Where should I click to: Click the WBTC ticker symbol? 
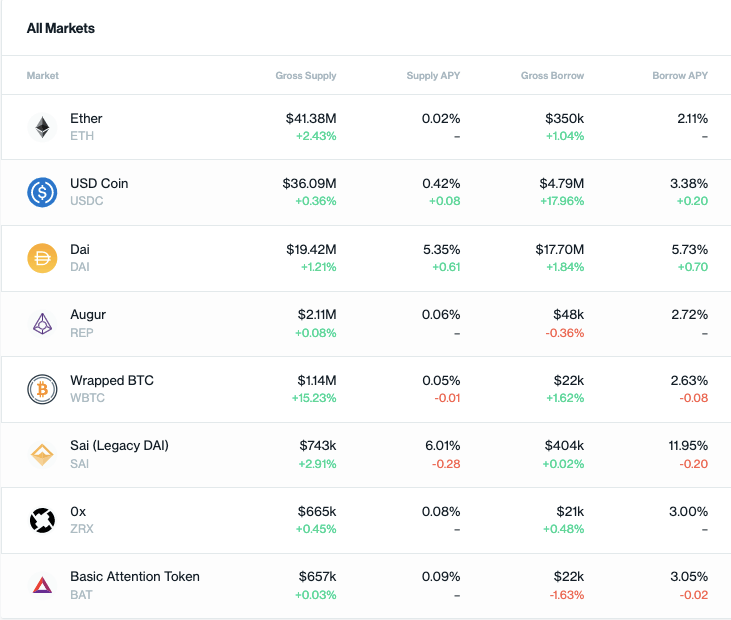(88, 398)
